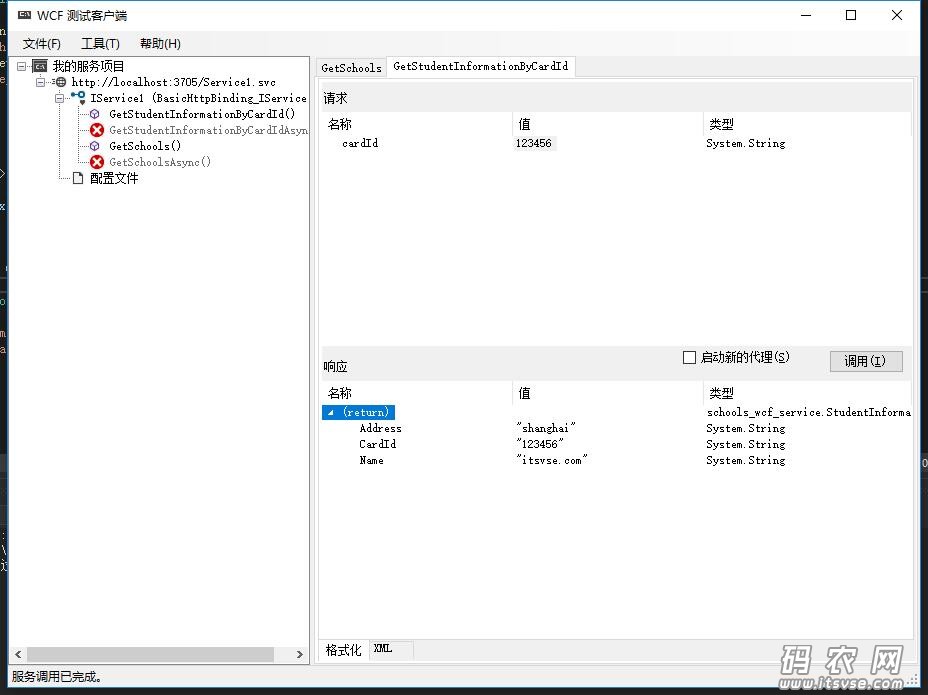Switch to the XML view tab
Image resolution: width=928 pixels, height=695 pixels.
click(383, 649)
